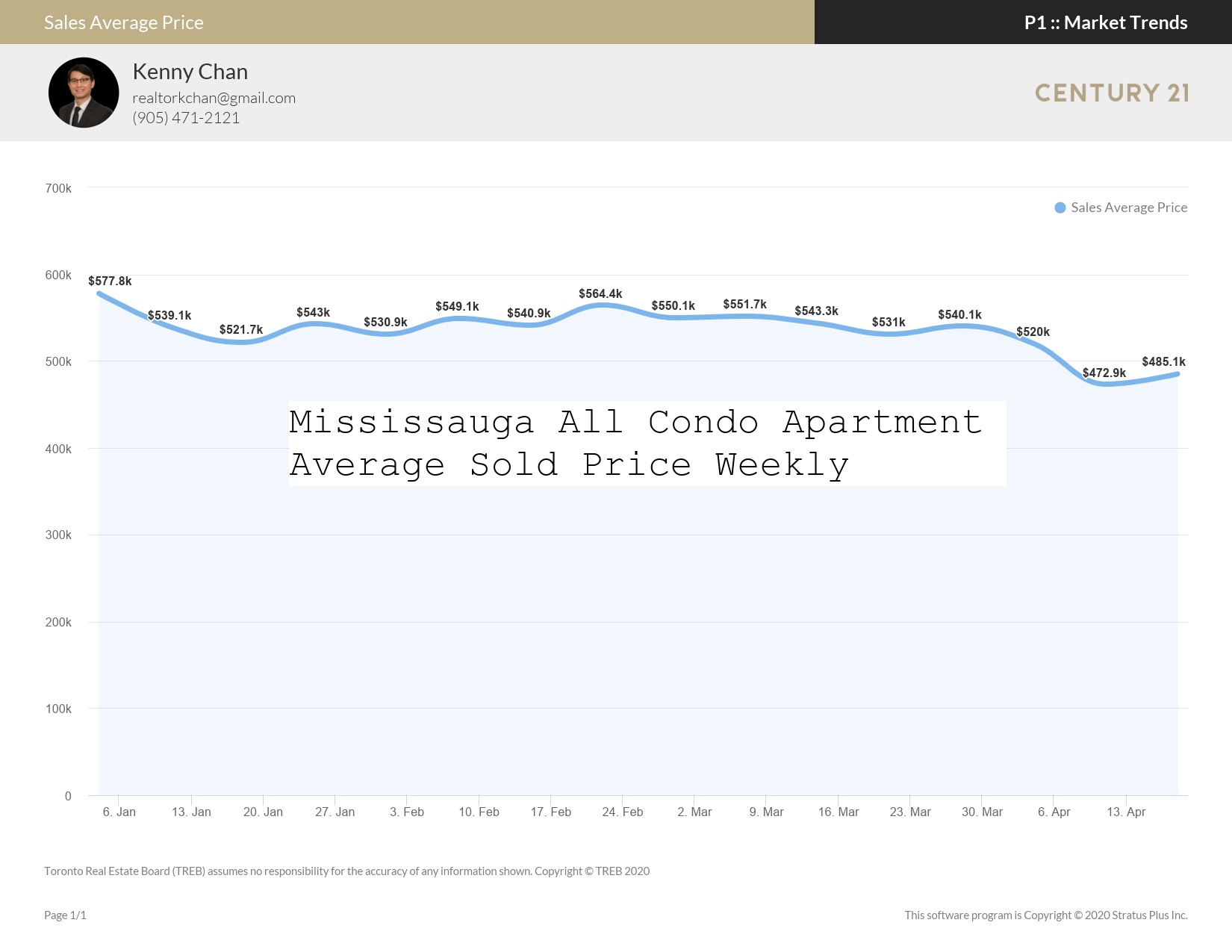Click the CENTURY 21 logo
This screenshot has height=952, width=1232.
click(x=1112, y=93)
